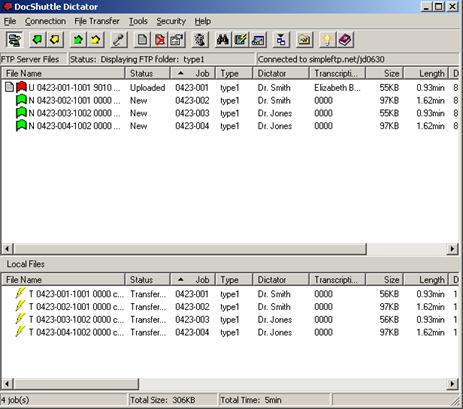Sort FTP server files by Job column

click(193, 73)
